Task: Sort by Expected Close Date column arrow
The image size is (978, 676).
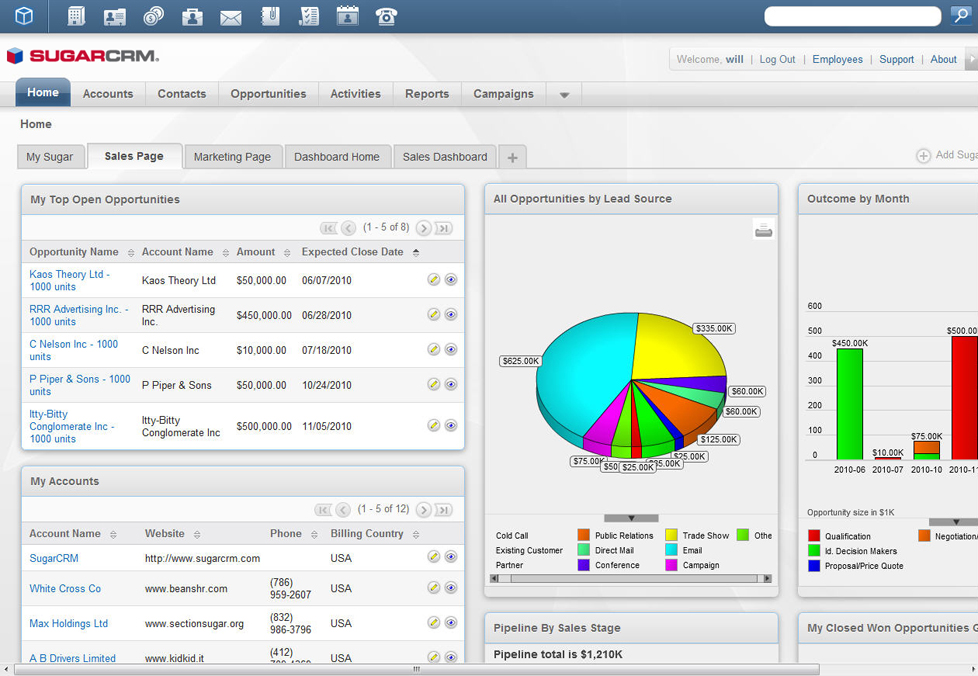Action: [416, 253]
